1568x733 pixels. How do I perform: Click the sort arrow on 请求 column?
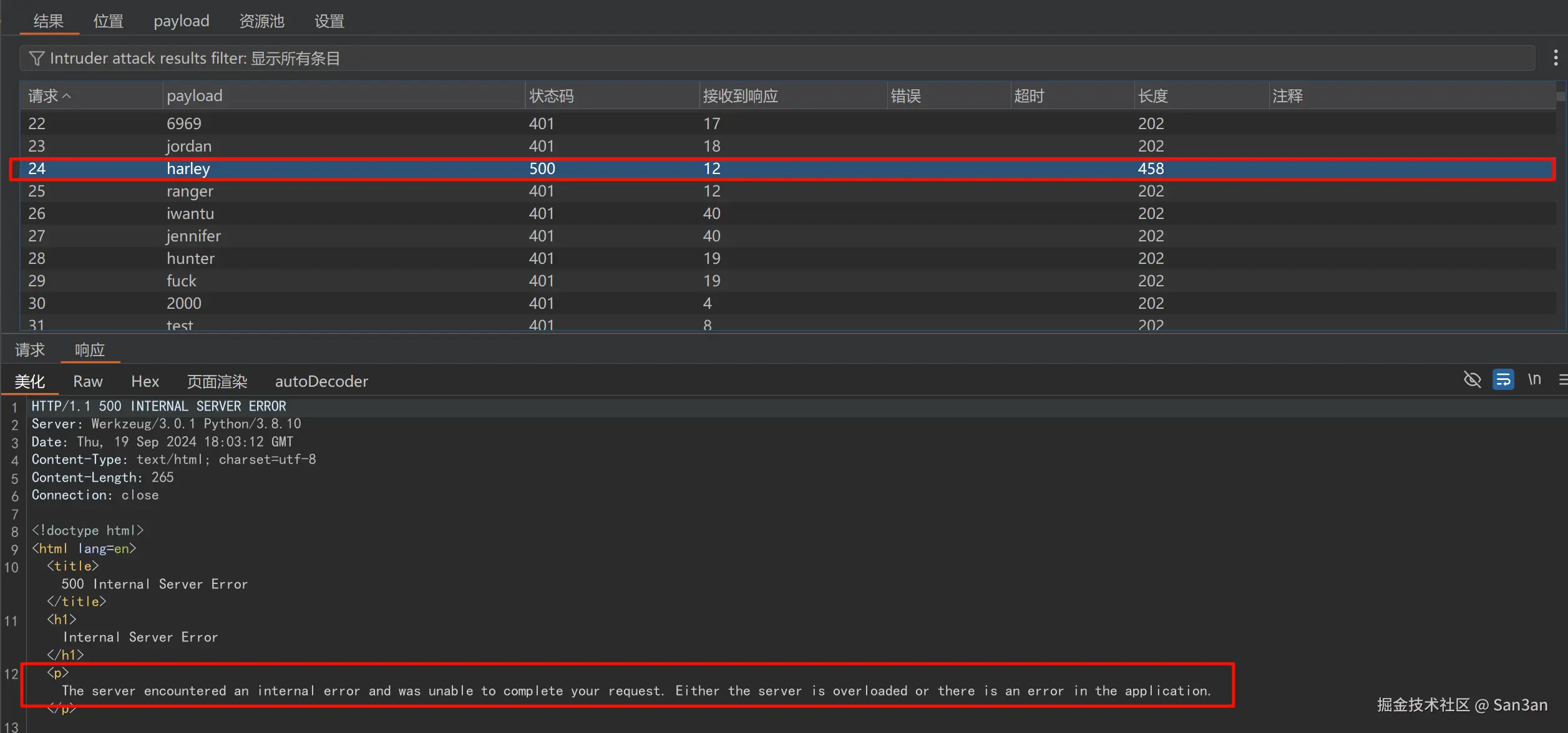pos(67,96)
